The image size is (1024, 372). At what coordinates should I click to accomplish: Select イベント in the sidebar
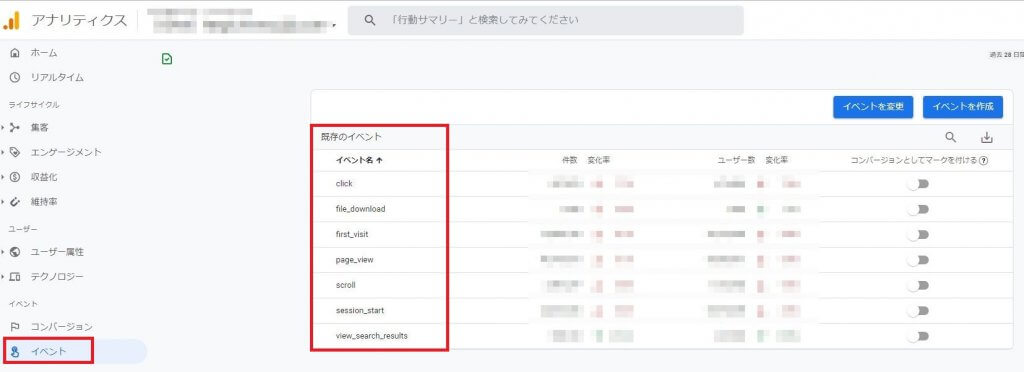48,352
